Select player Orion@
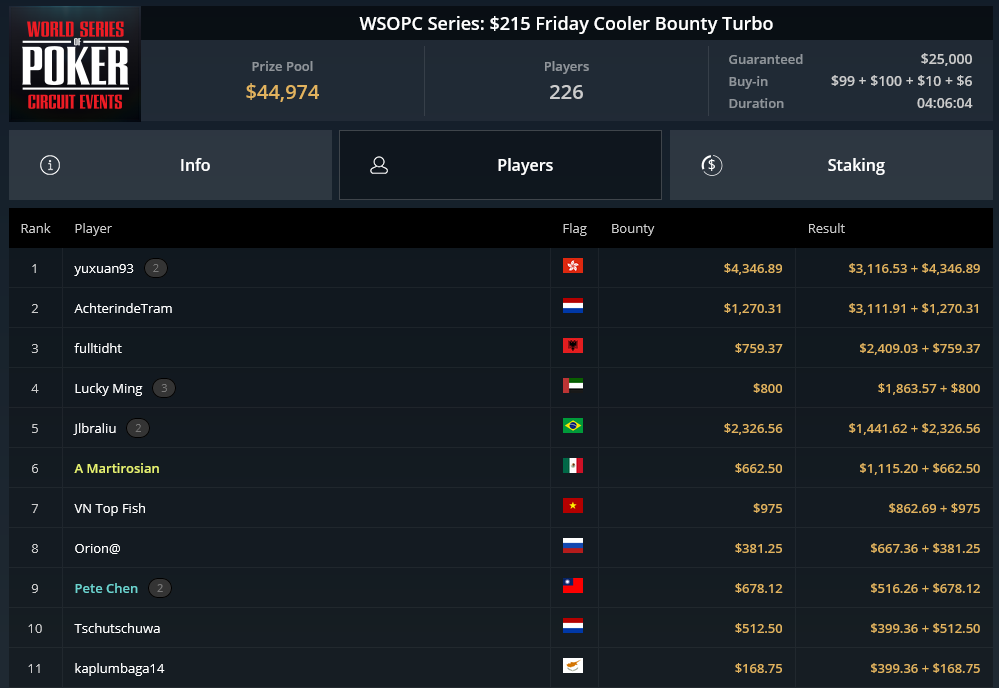Viewport: 999px width, 688px height. [x=97, y=548]
